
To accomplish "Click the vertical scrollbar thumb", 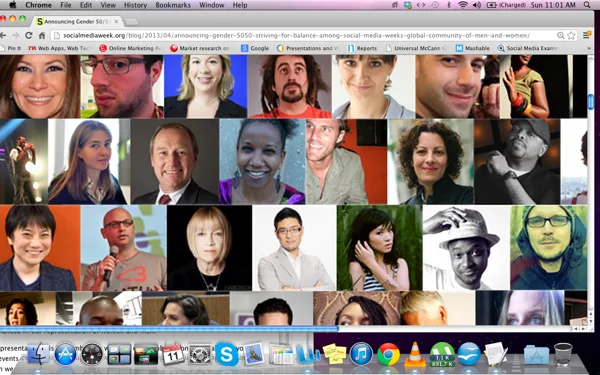I will point(591,102).
